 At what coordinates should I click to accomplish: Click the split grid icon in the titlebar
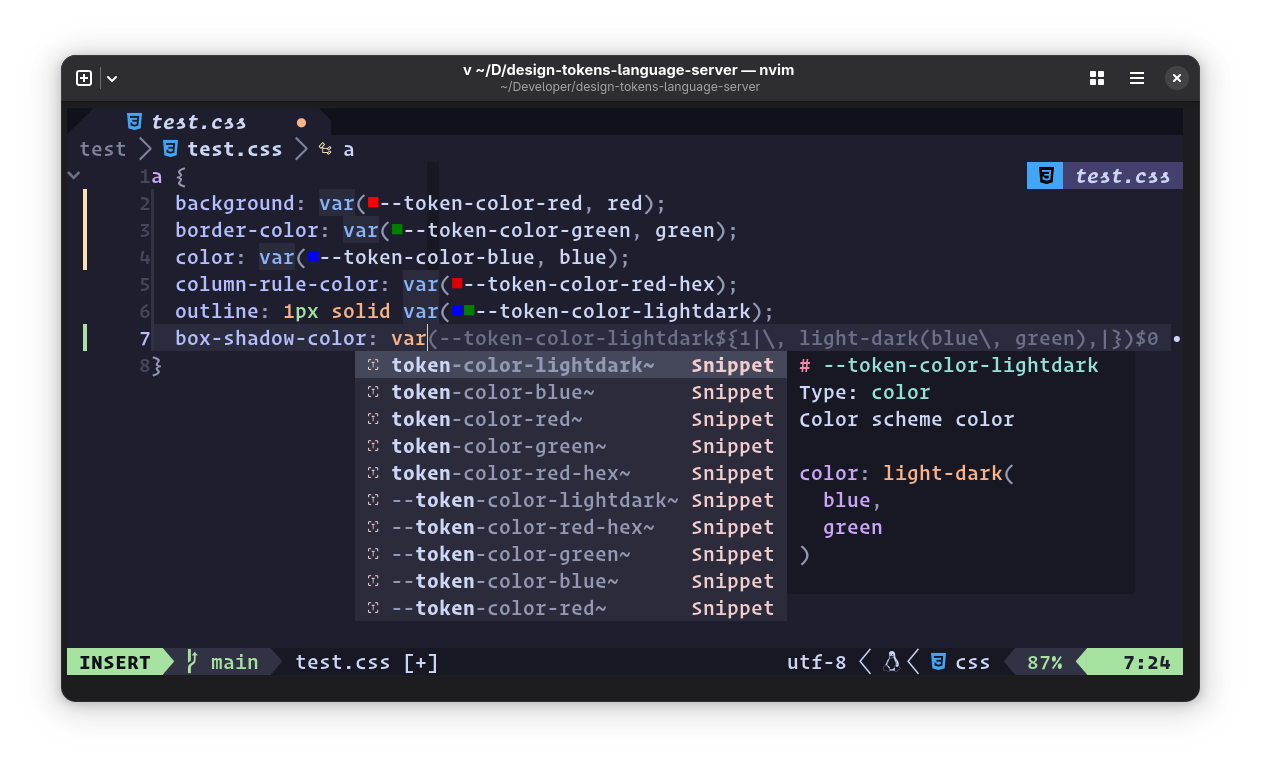1097,77
